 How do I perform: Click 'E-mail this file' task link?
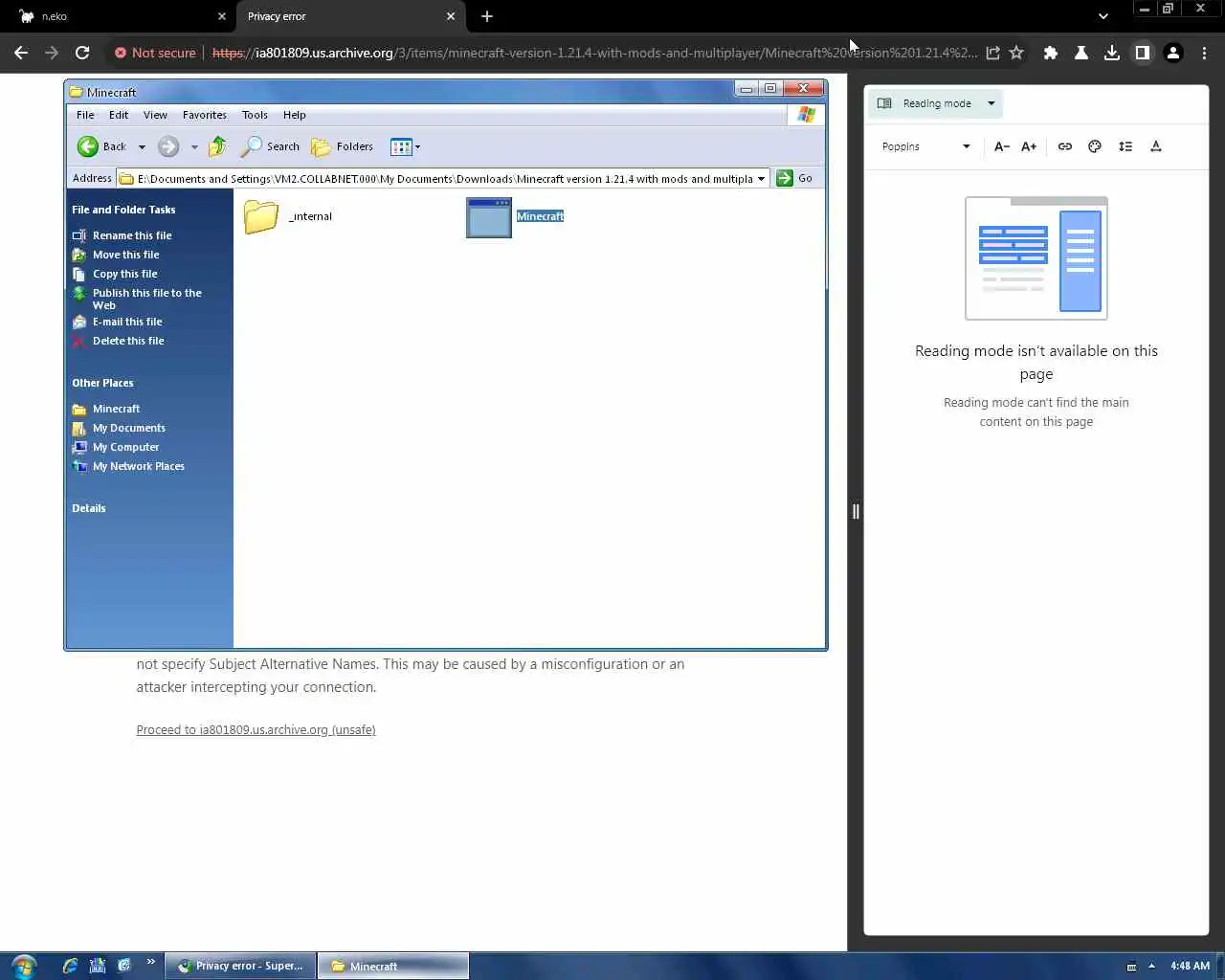(127, 322)
